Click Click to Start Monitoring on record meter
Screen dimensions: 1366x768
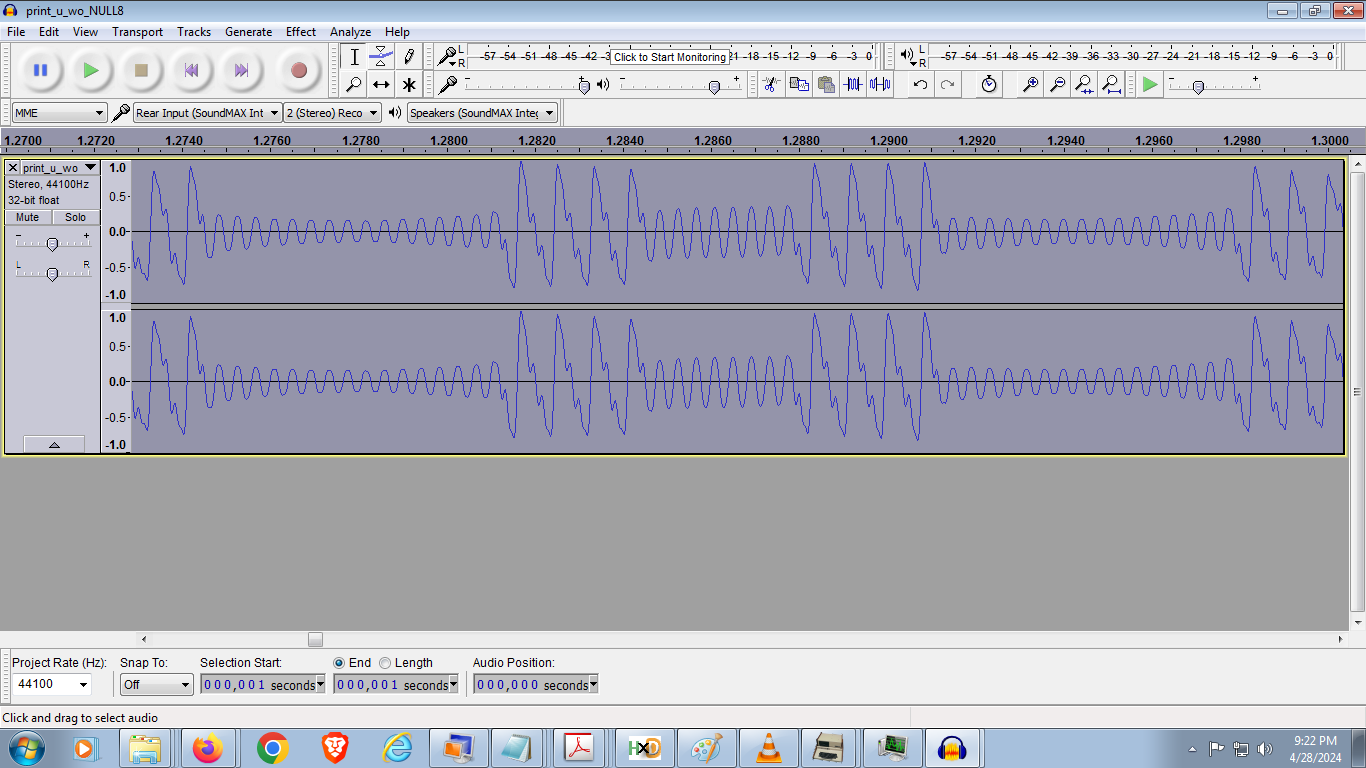(x=670, y=57)
